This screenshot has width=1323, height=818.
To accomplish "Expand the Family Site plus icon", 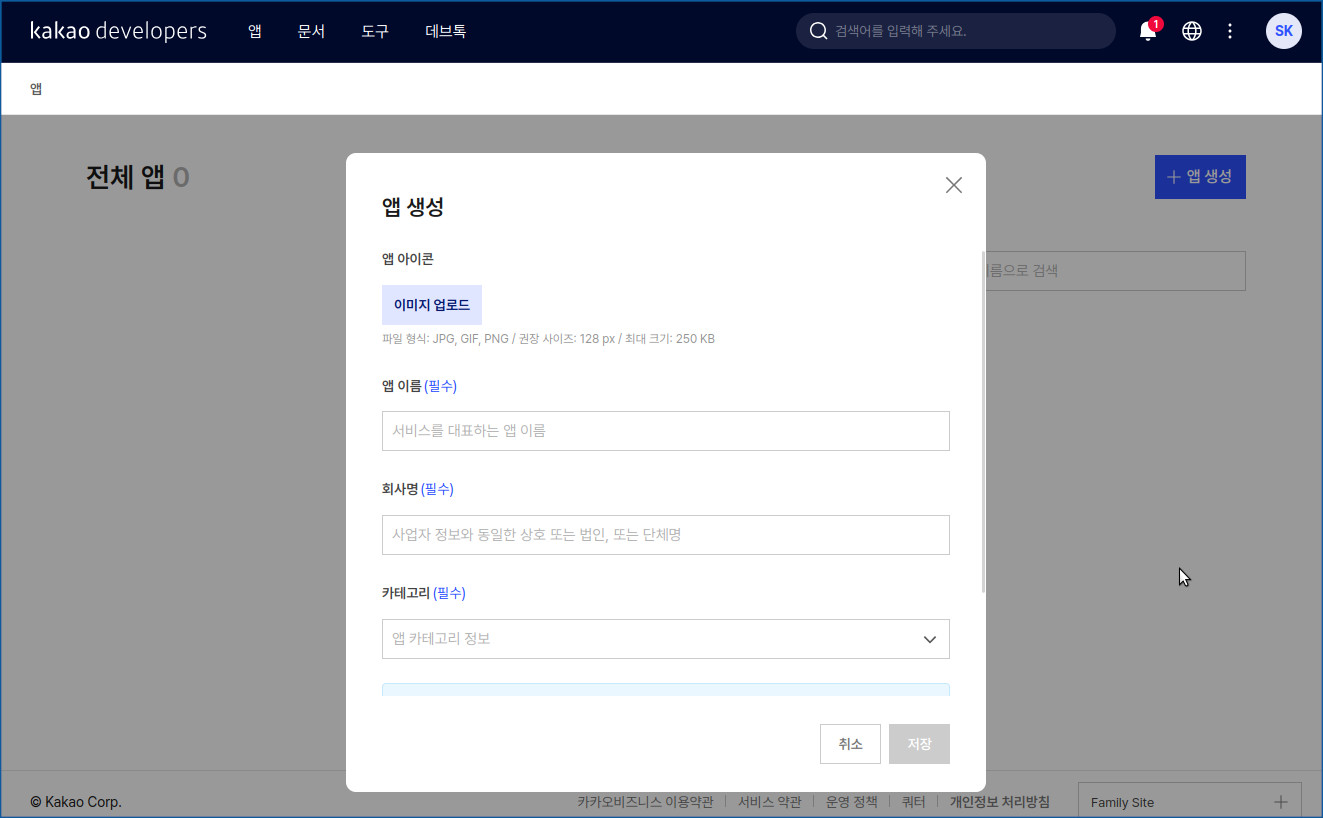I will pos(1281,802).
